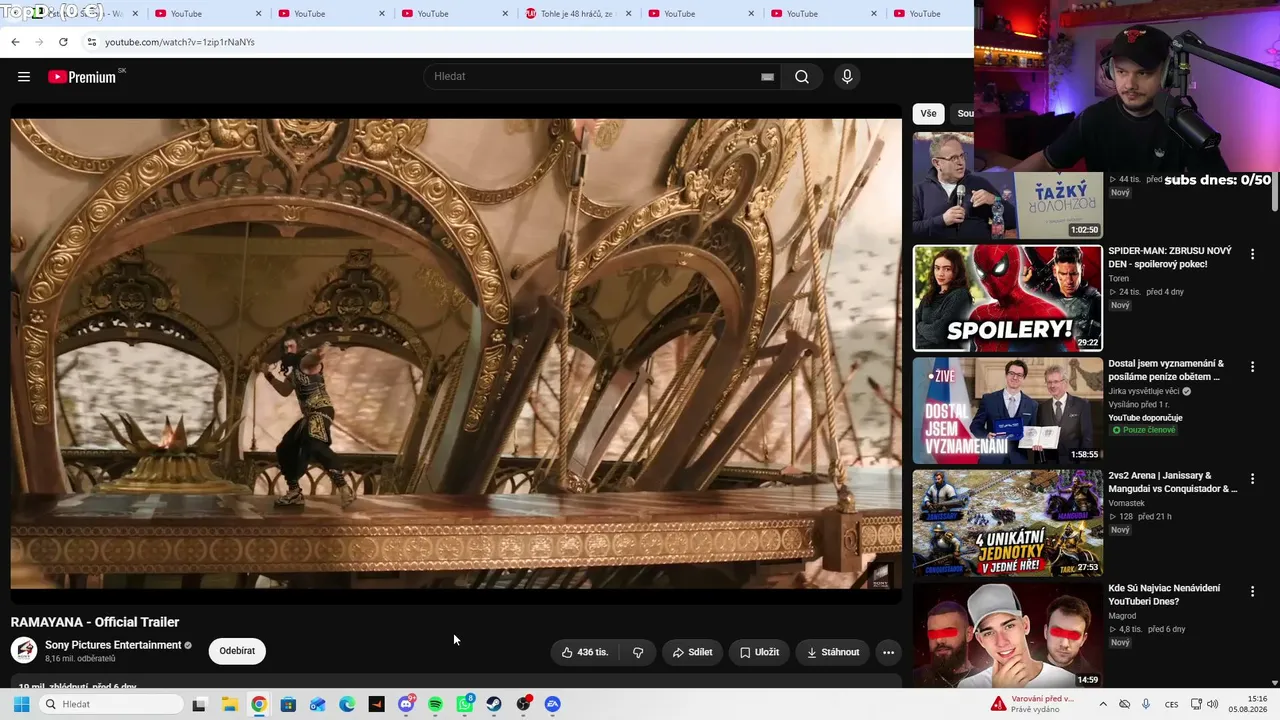Open options menu for SPIDER-MAN: ZBRUSU NOVÝ DEN video

[x=1252, y=255]
